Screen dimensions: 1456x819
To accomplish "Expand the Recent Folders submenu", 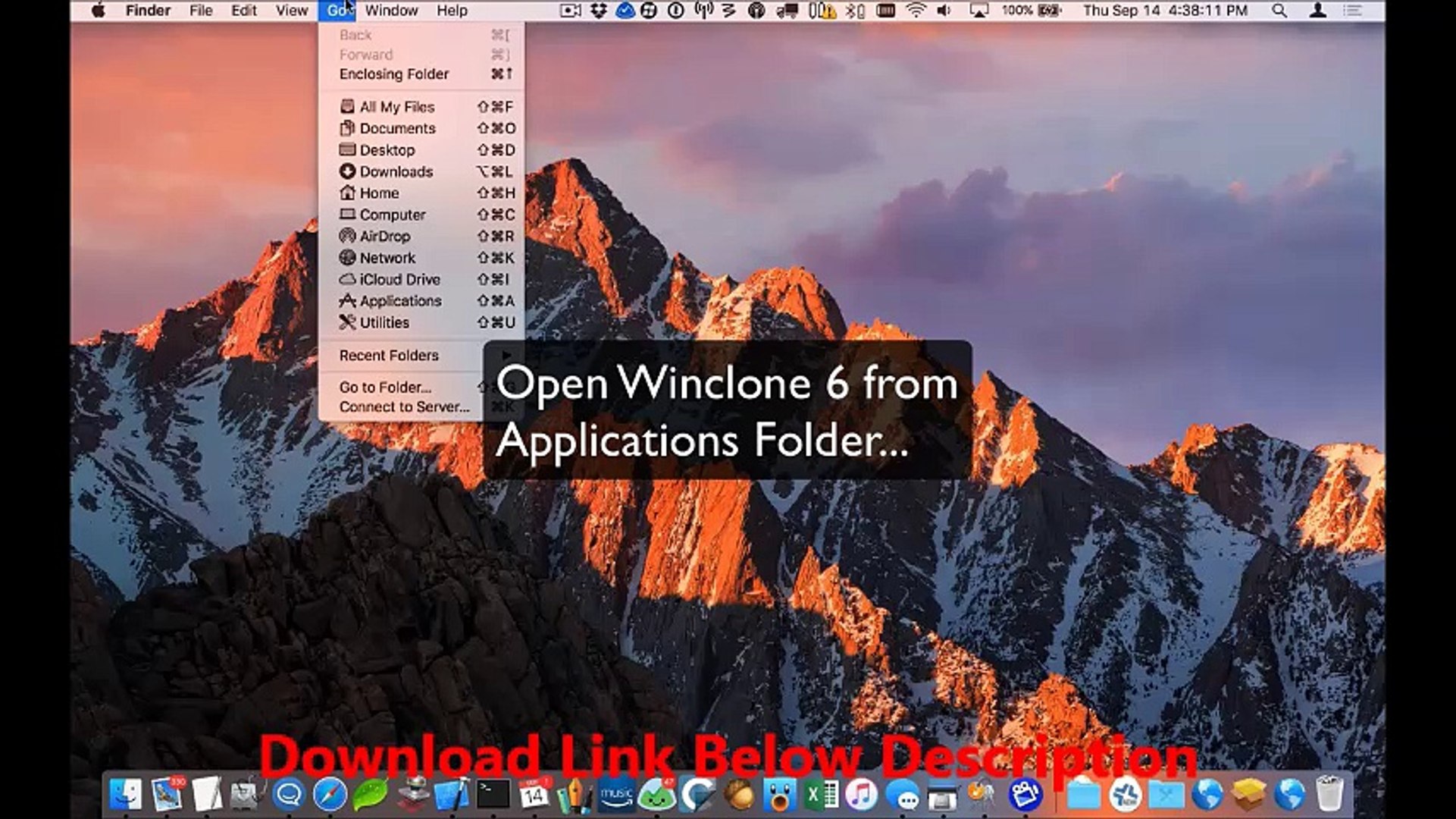I will click(x=389, y=356).
